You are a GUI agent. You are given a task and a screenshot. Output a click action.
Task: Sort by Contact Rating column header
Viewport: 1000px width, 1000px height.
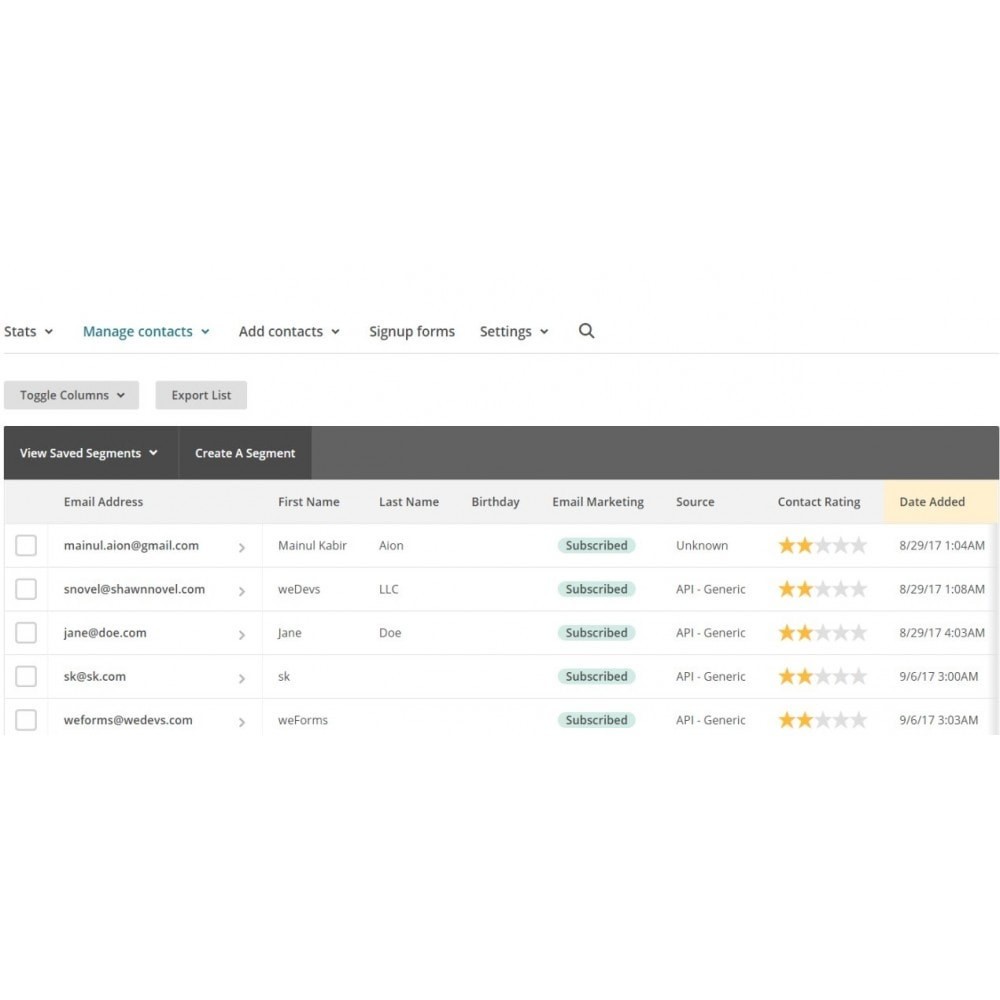819,502
